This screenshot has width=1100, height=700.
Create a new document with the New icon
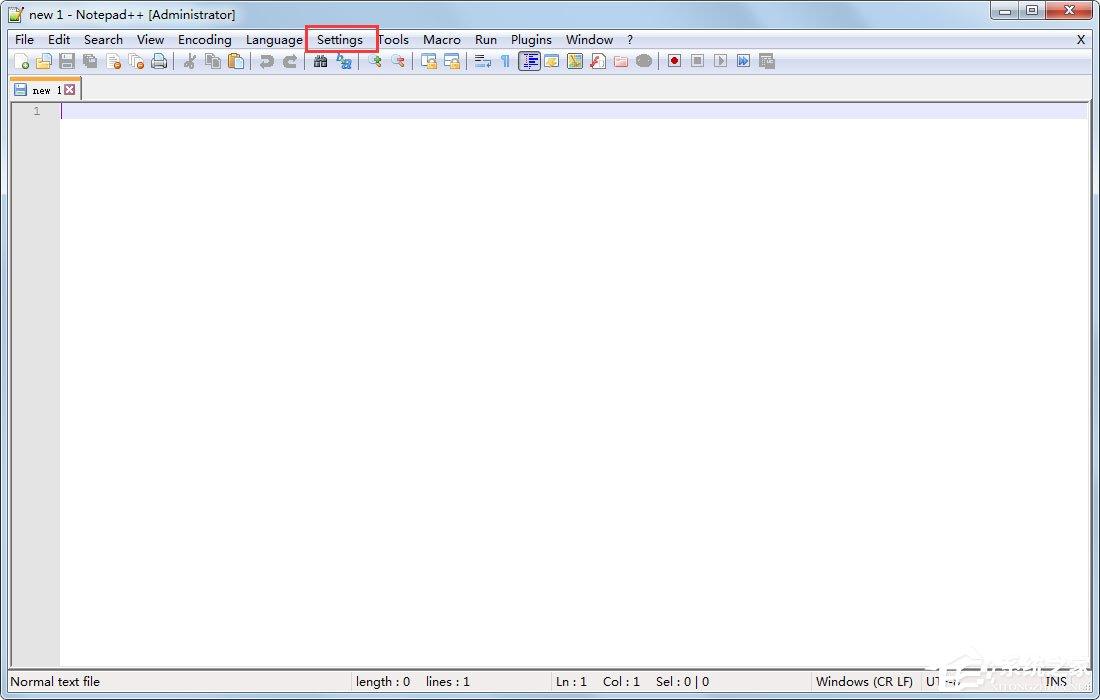(x=22, y=62)
